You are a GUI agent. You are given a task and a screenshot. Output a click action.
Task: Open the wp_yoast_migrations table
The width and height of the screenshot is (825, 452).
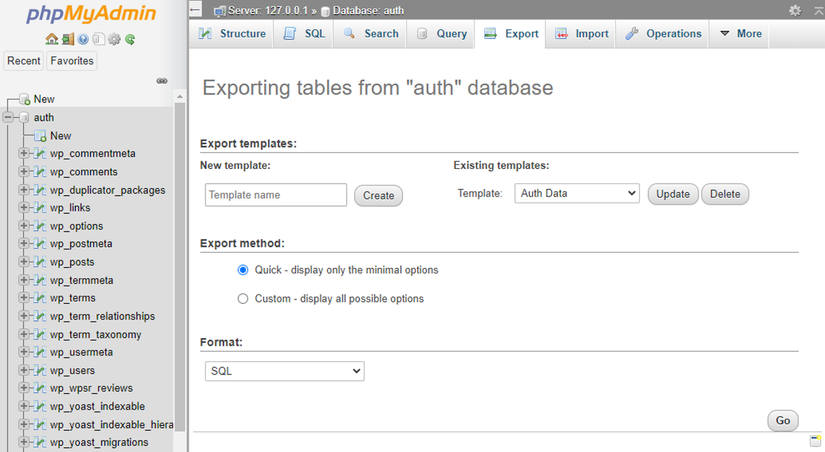coord(99,443)
